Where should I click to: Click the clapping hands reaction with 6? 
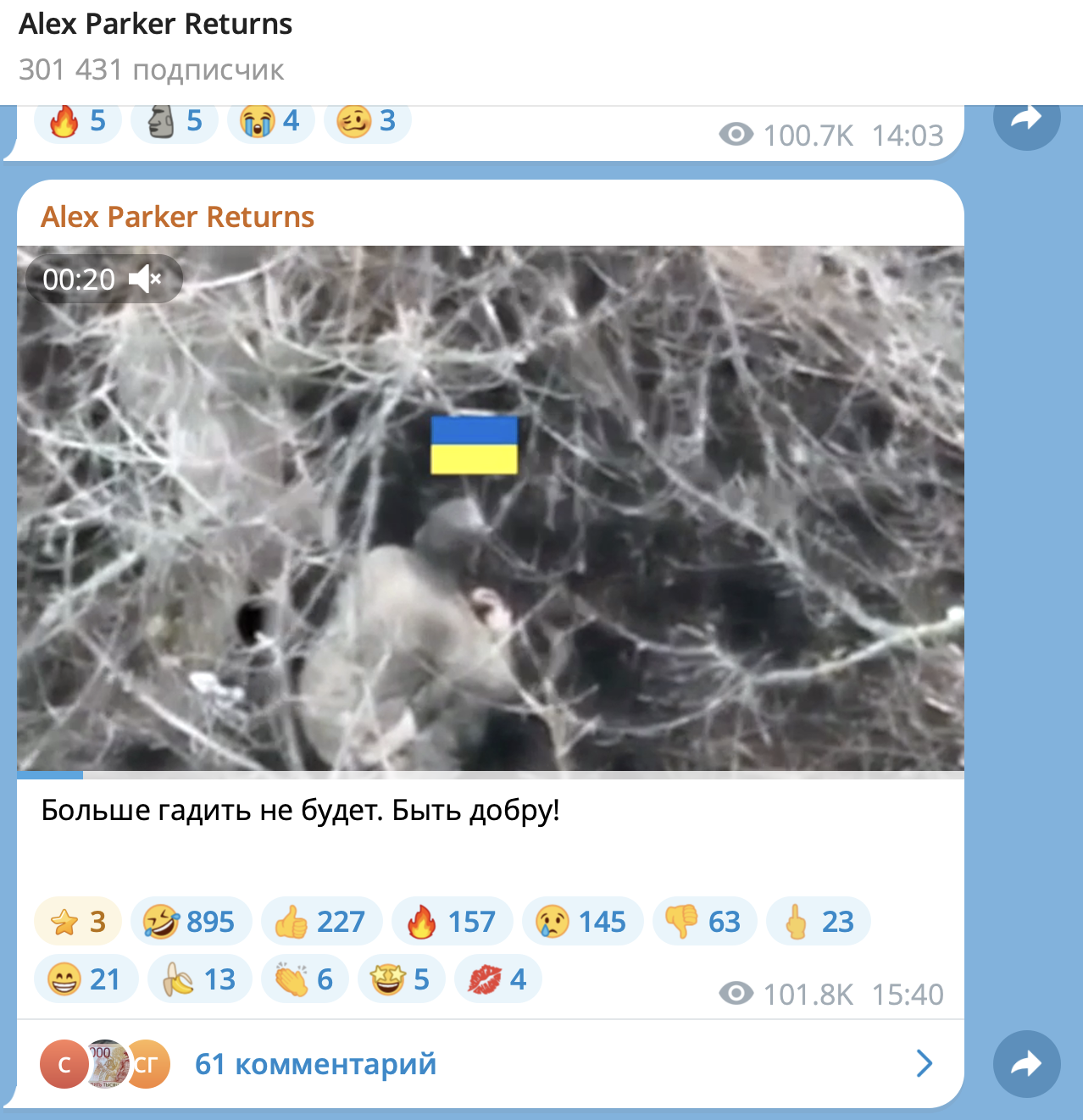305,979
